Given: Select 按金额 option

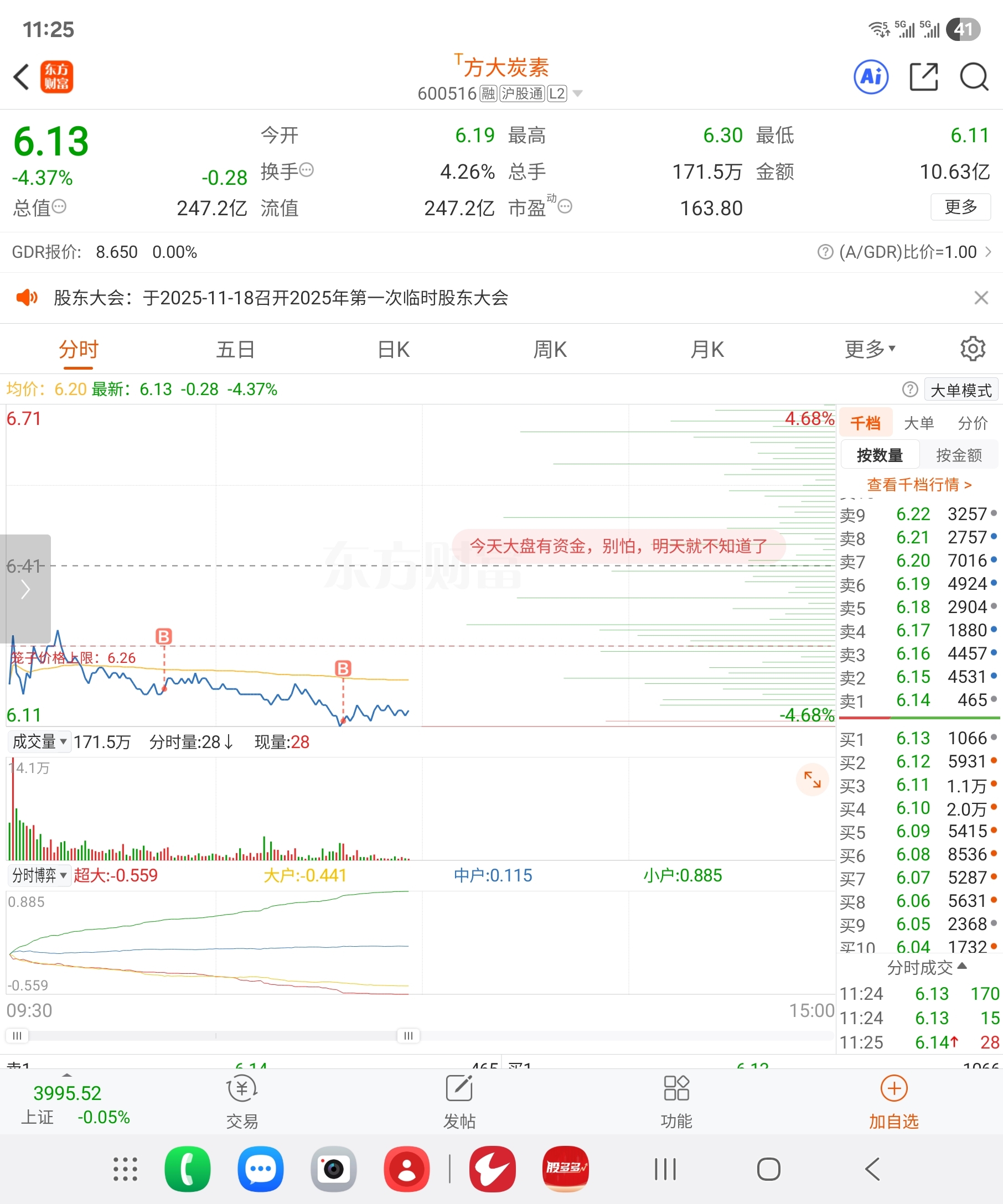Looking at the screenshot, I should coord(959,455).
